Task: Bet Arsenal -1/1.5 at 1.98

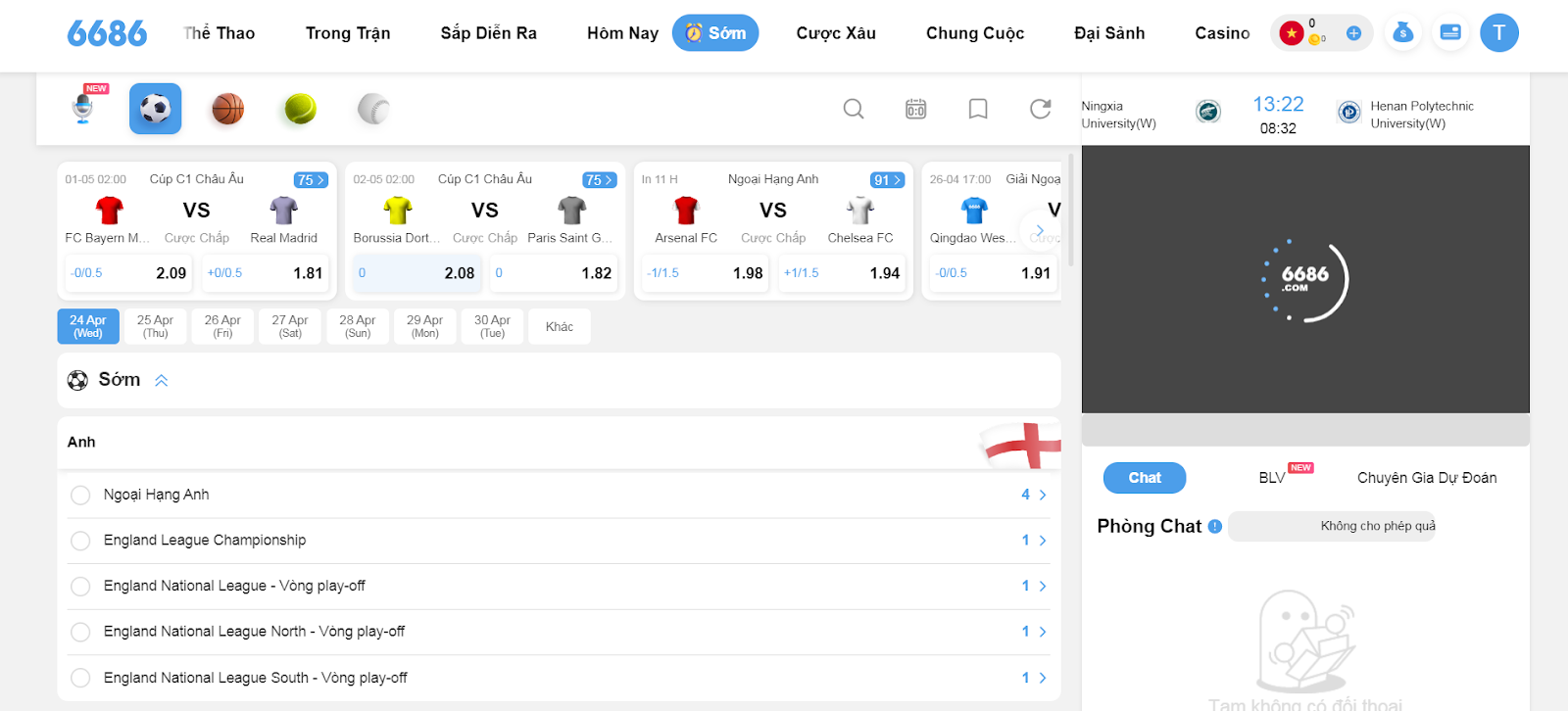Action: point(705,273)
